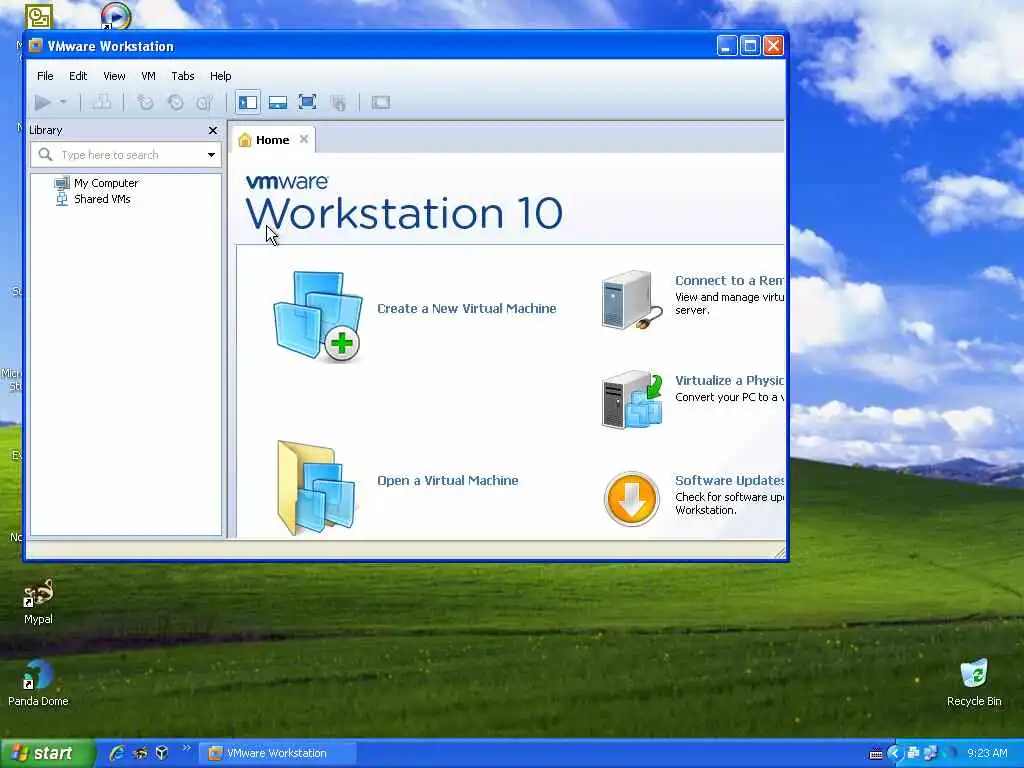Viewport: 1024px width, 768px height.
Task: Open the File menu
Action: click(x=45, y=76)
